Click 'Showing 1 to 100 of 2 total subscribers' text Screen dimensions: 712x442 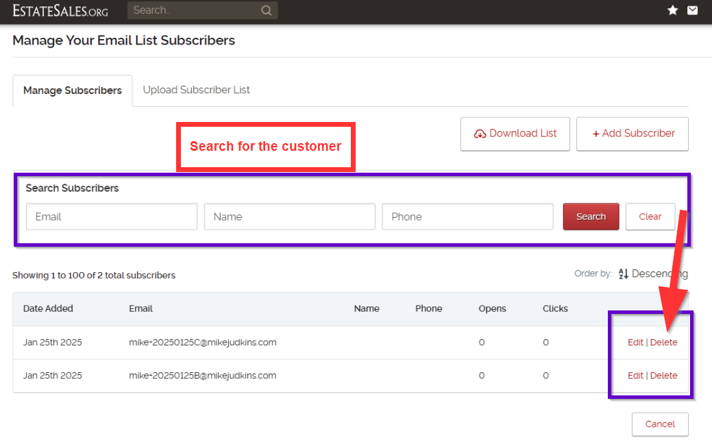click(94, 275)
